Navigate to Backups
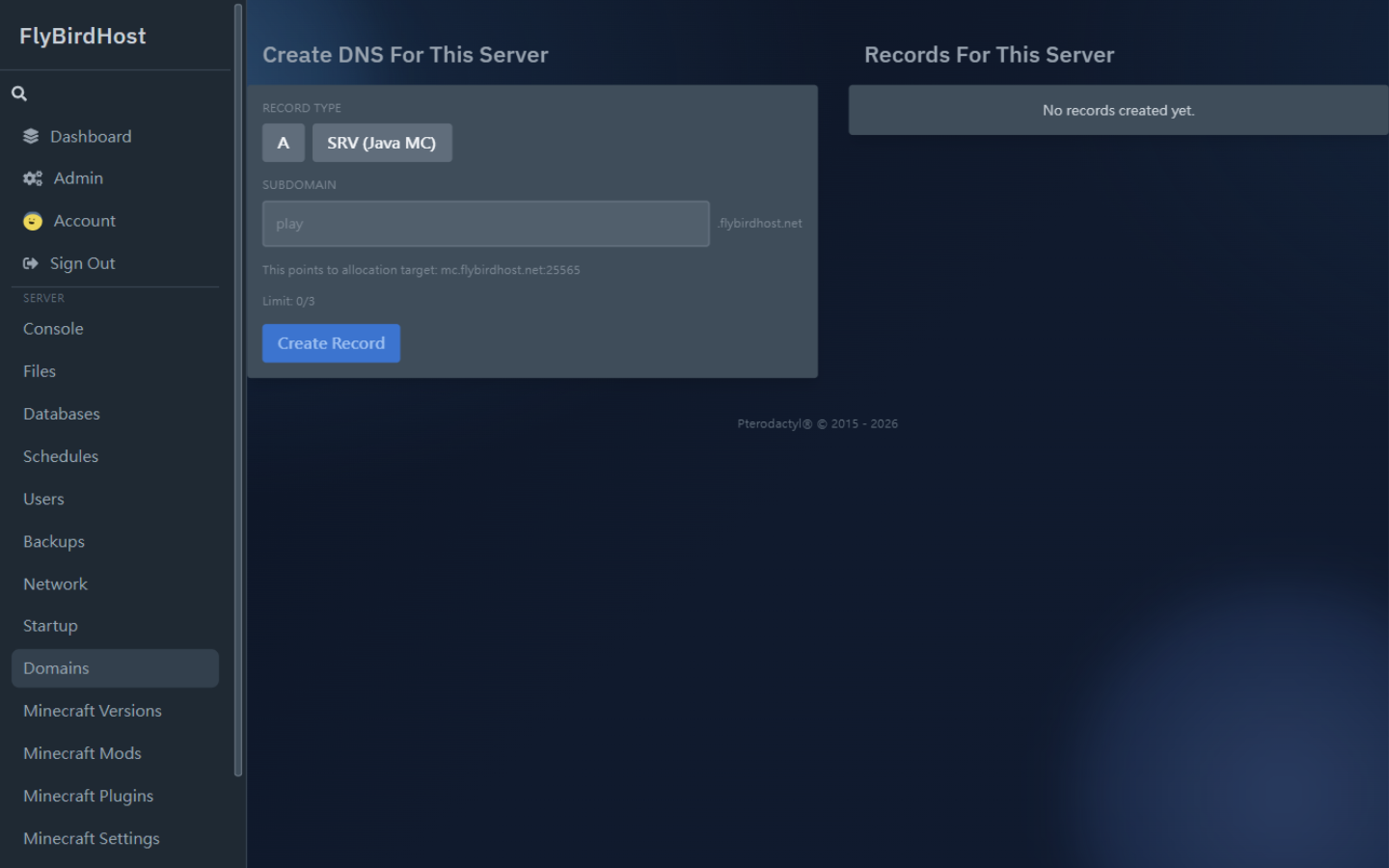The width and height of the screenshot is (1389, 868). (x=115, y=541)
